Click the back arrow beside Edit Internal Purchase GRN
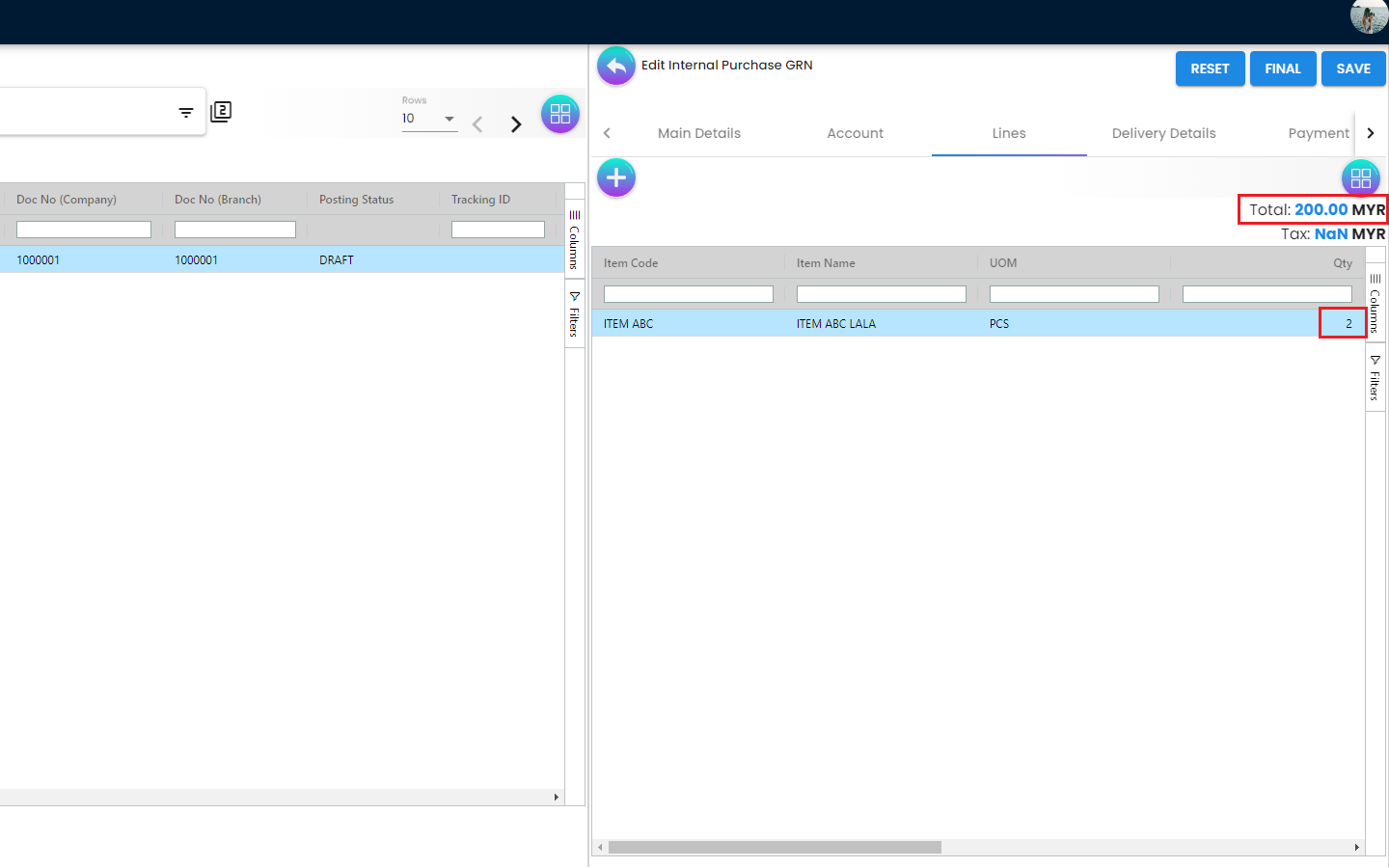This screenshot has width=1389, height=868. click(x=615, y=67)
